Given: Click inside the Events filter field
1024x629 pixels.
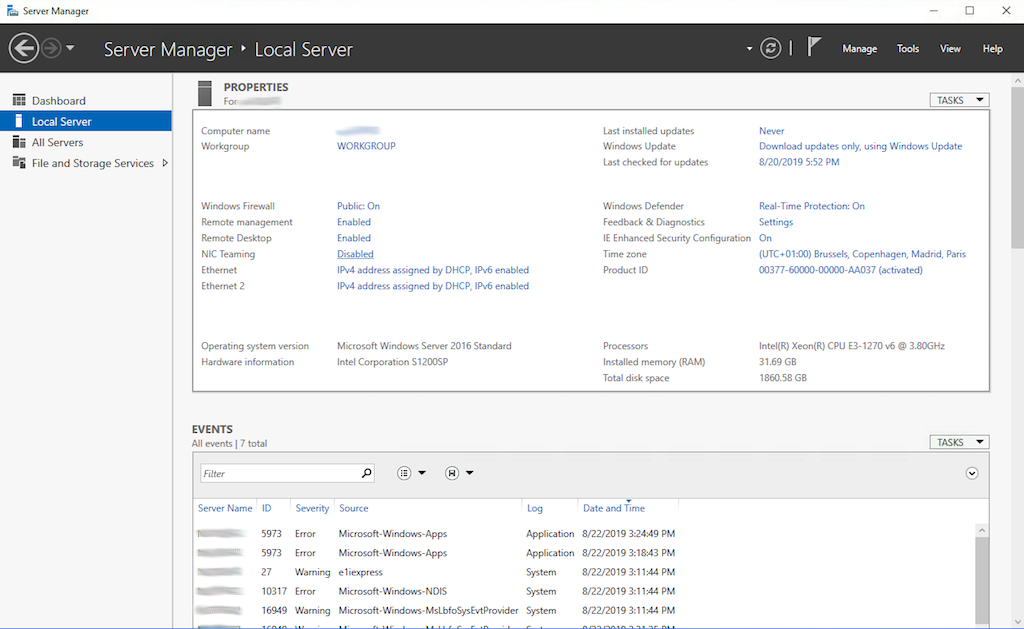Looking at the screenshot, I should [280, 472].
